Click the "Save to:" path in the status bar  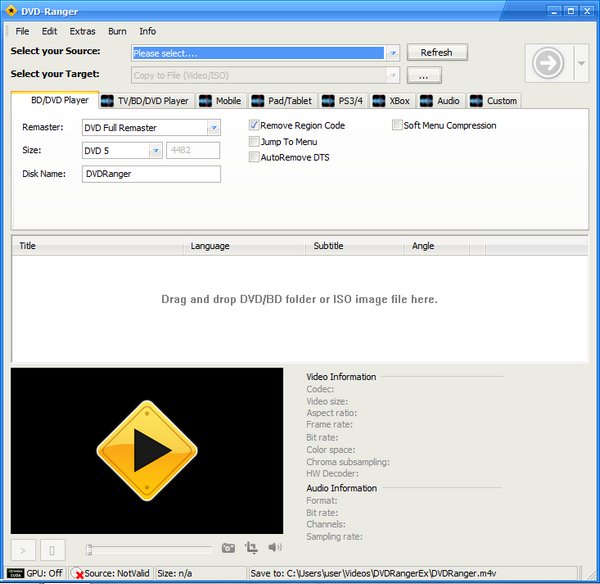tap(373, 573)
